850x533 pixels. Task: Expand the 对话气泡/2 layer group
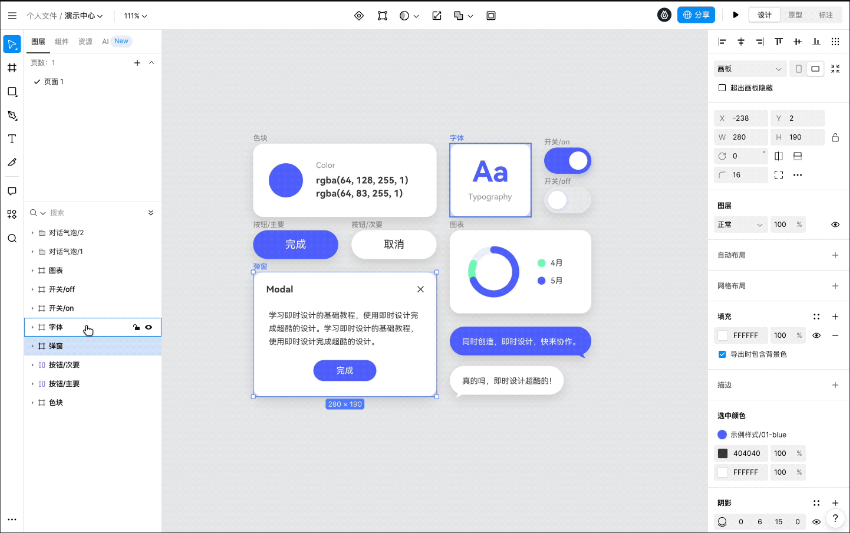coord(32,233)
